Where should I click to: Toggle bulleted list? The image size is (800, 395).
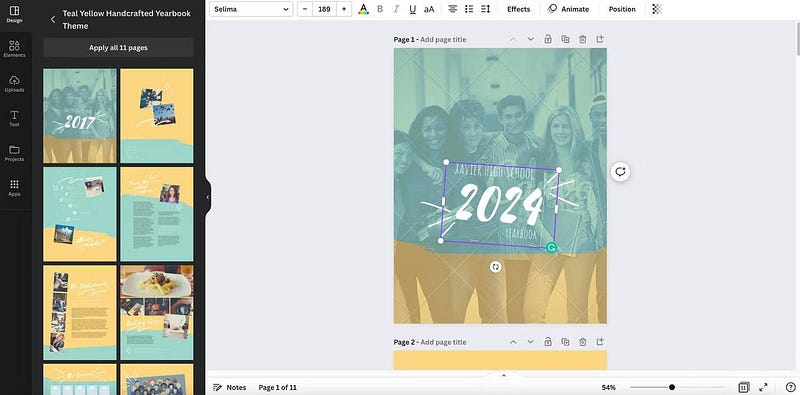coord(469,9)
